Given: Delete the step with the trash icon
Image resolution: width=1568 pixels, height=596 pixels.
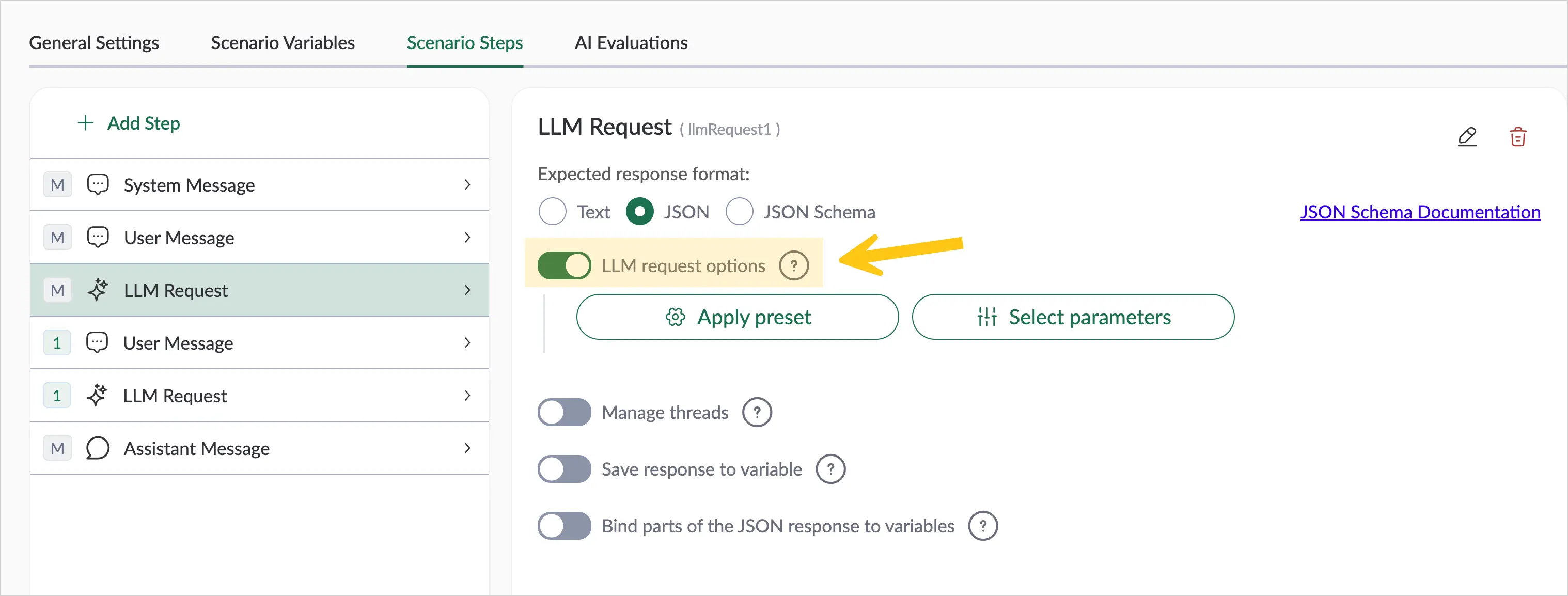Looking at the screenshot, I should tap(1517, 136).
